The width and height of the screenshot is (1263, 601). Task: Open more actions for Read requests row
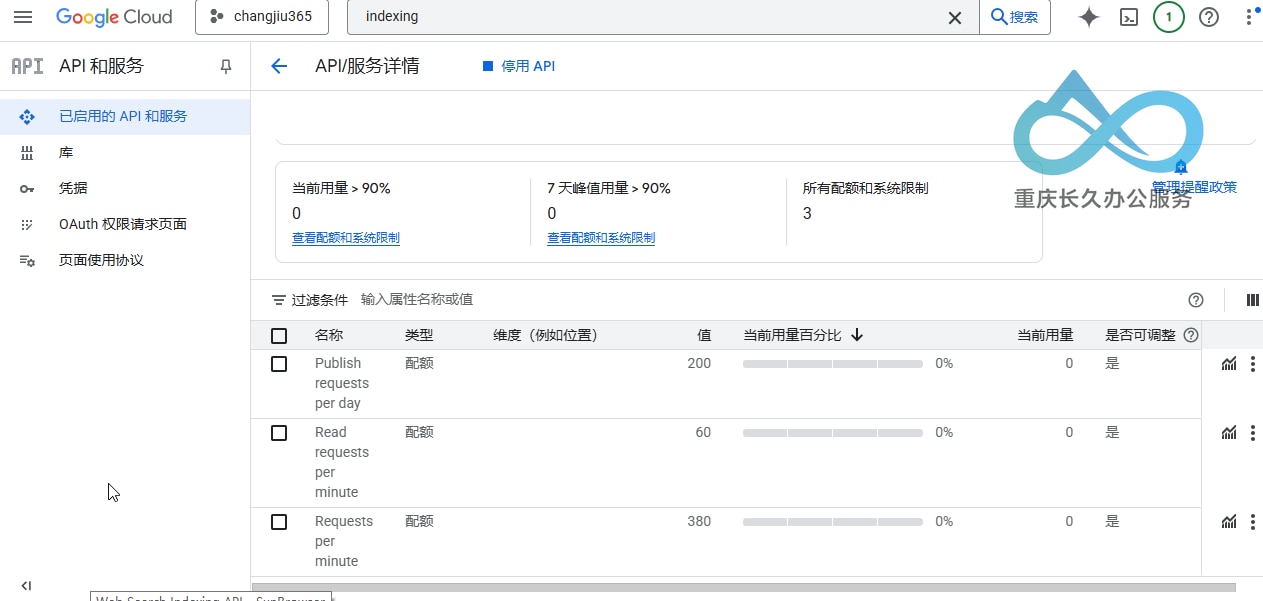coord(1253,433)
